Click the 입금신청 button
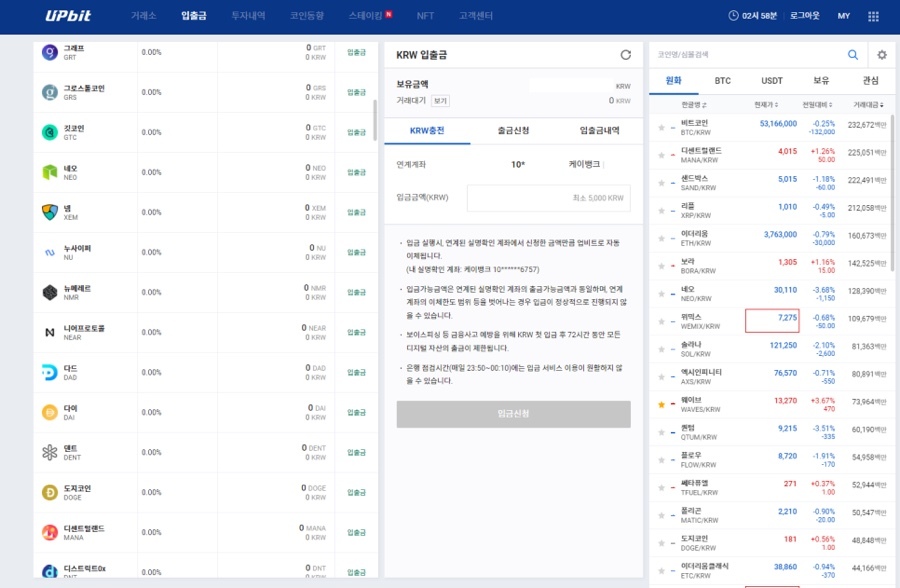 (x=513, y=414)
